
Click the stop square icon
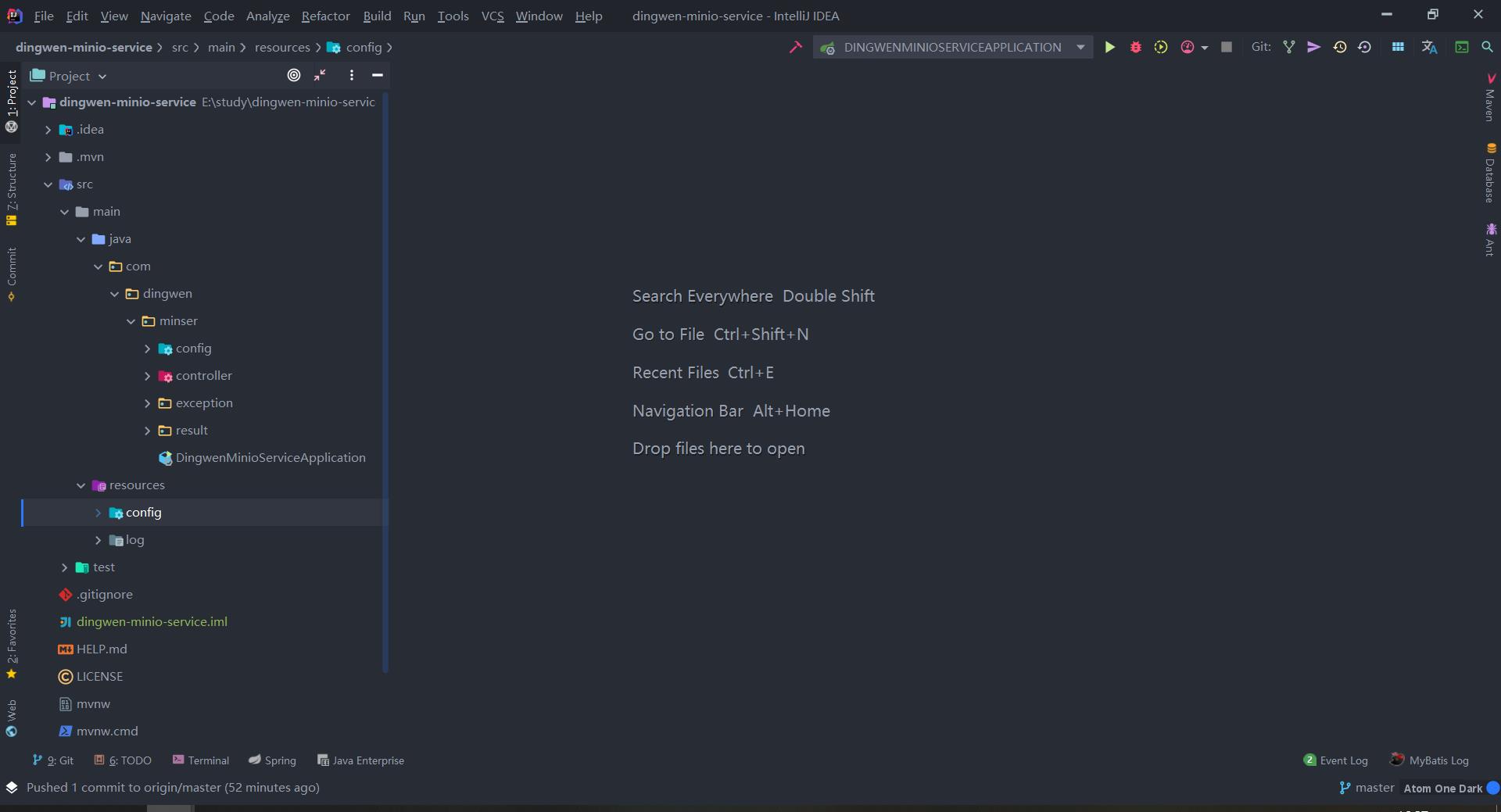(1227, 48)
